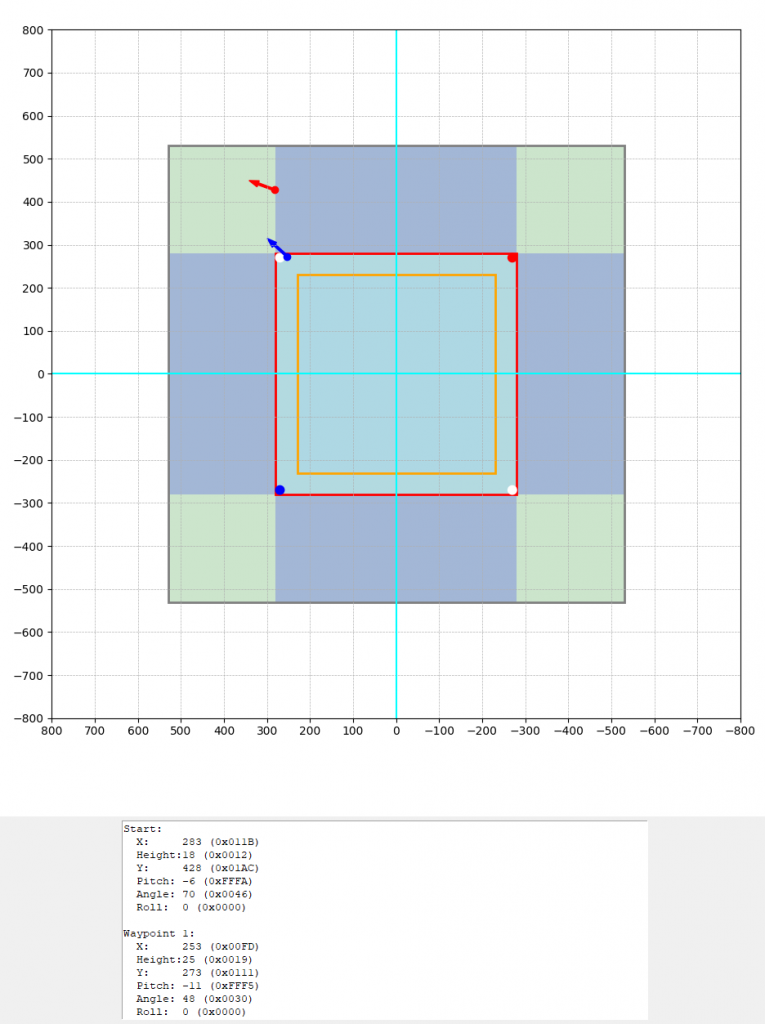The height and width of the screenshot is (1024, 765).
Task: Click the Start Y value 428 (0x01AC) line
Action: [196, 868]
